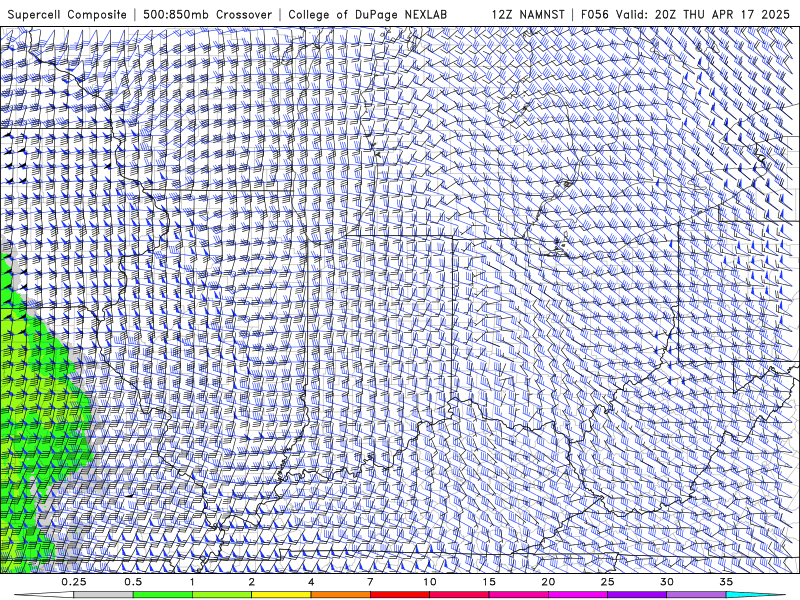The height and width of the screenshot is (600, 800).
Task: Click the yellow-green 1–2 colorbar segment
Action: 222,595
